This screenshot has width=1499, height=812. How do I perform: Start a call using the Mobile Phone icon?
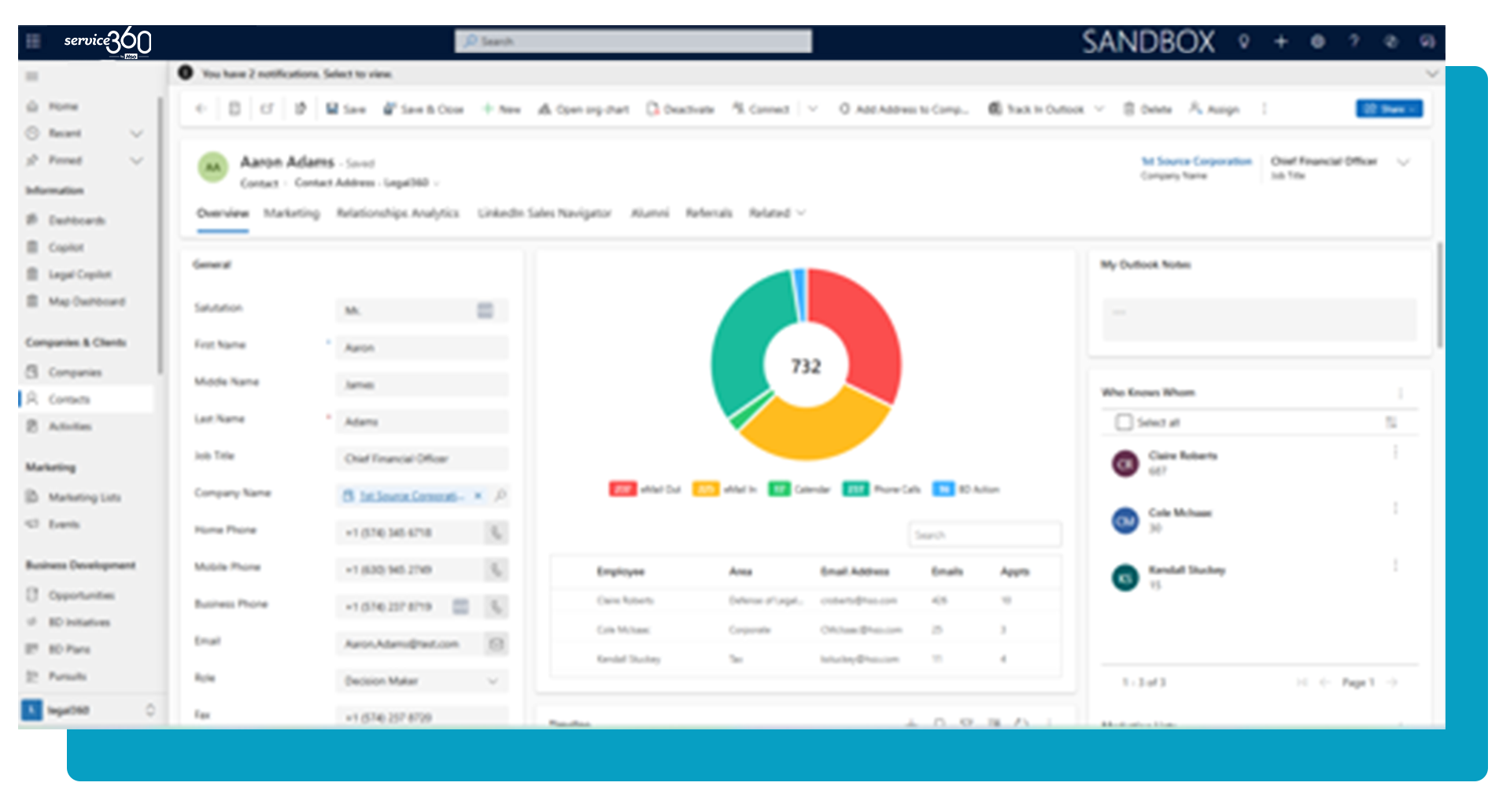496,570
